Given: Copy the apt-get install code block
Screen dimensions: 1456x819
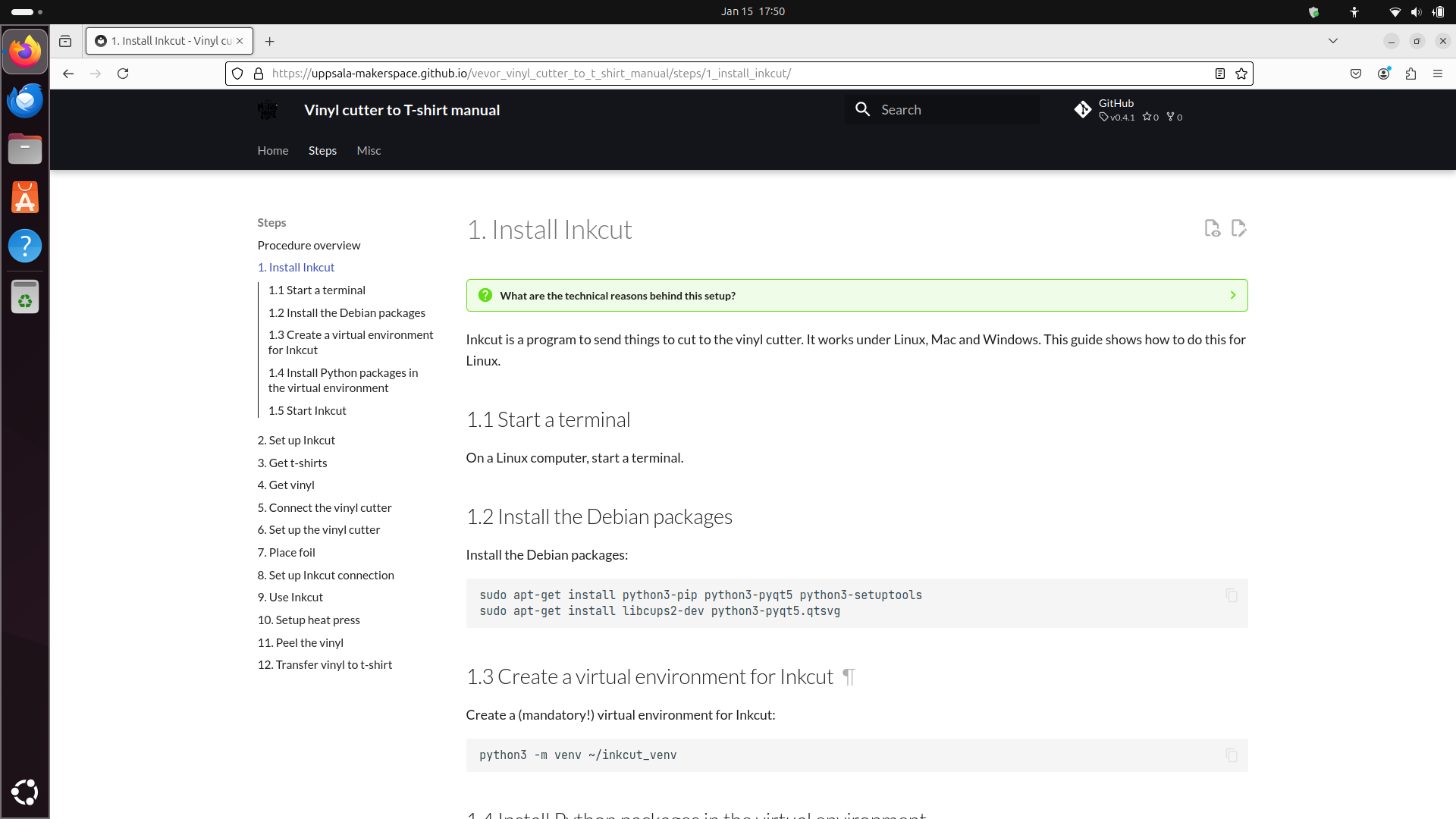Looking at the screenshot, I should [x=1232, y=595].
